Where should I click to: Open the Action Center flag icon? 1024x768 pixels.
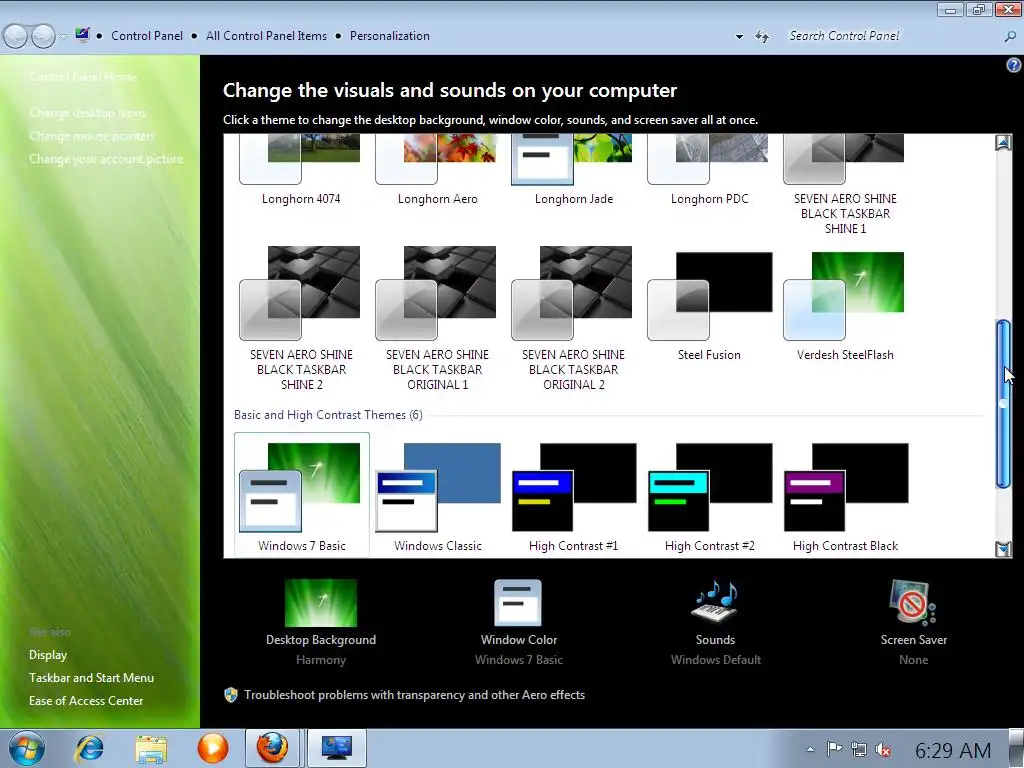point(835,749)
